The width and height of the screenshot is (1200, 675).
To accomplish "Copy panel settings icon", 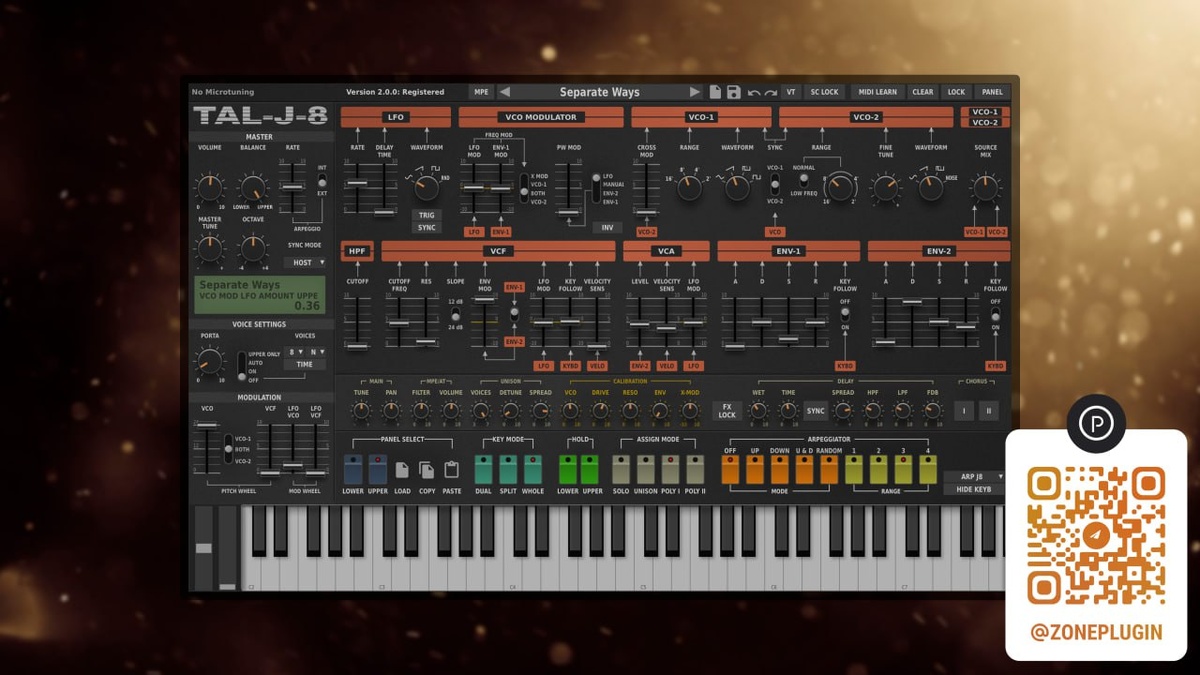I will click(x=426, y=470).
